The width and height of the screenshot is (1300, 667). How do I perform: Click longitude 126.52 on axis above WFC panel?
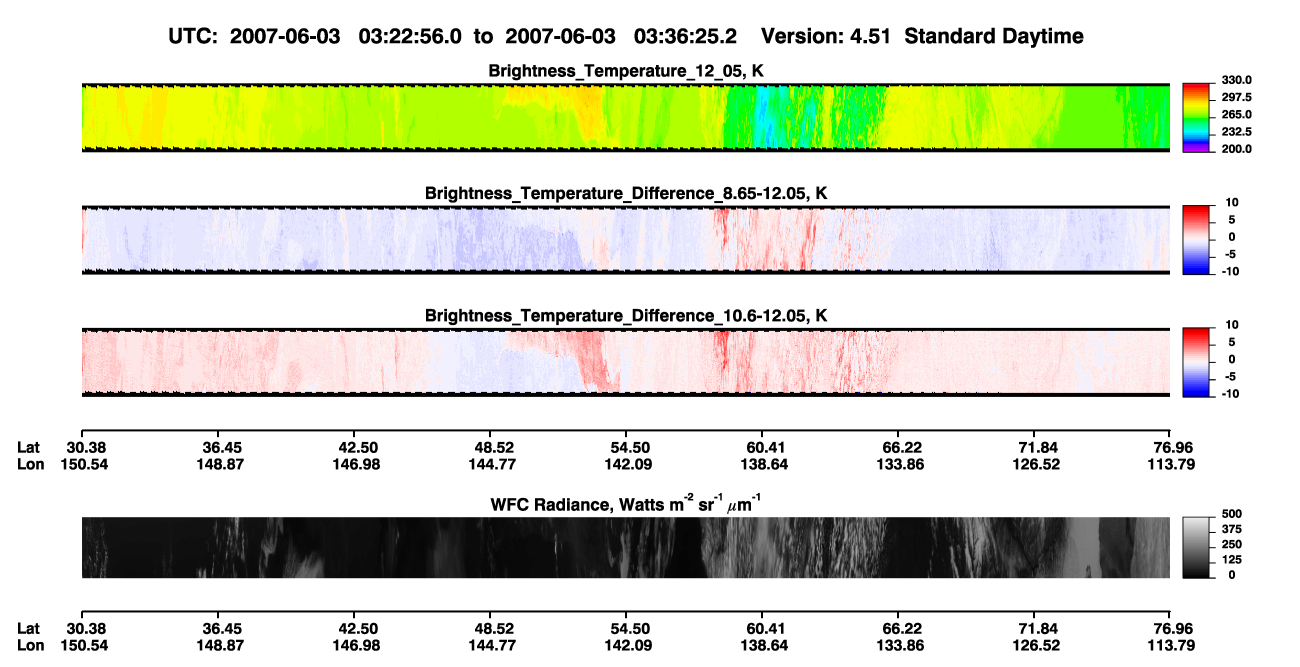pyautogui.click(x=1037, y=464)
